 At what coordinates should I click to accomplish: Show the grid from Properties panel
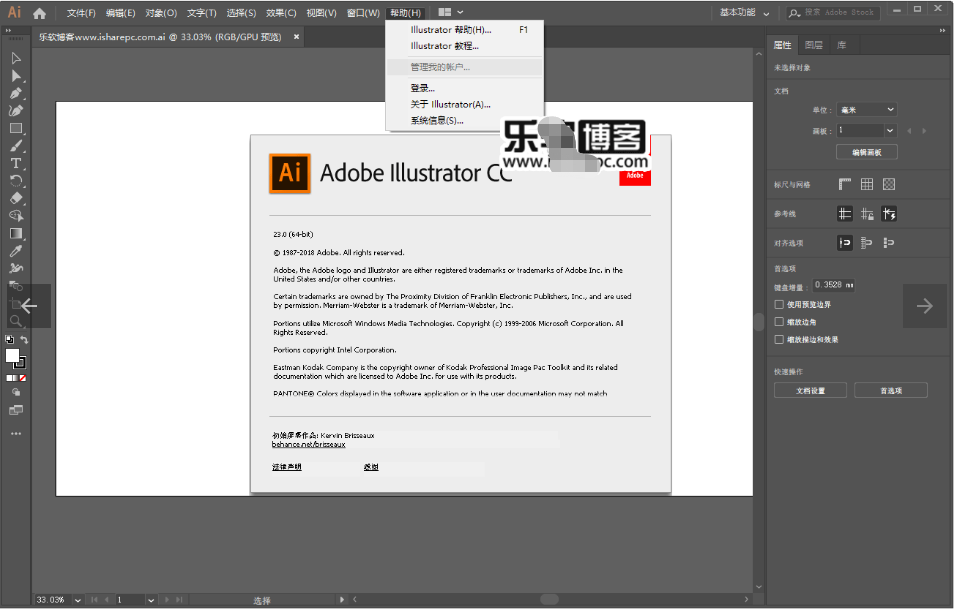[x=867, y=185]
